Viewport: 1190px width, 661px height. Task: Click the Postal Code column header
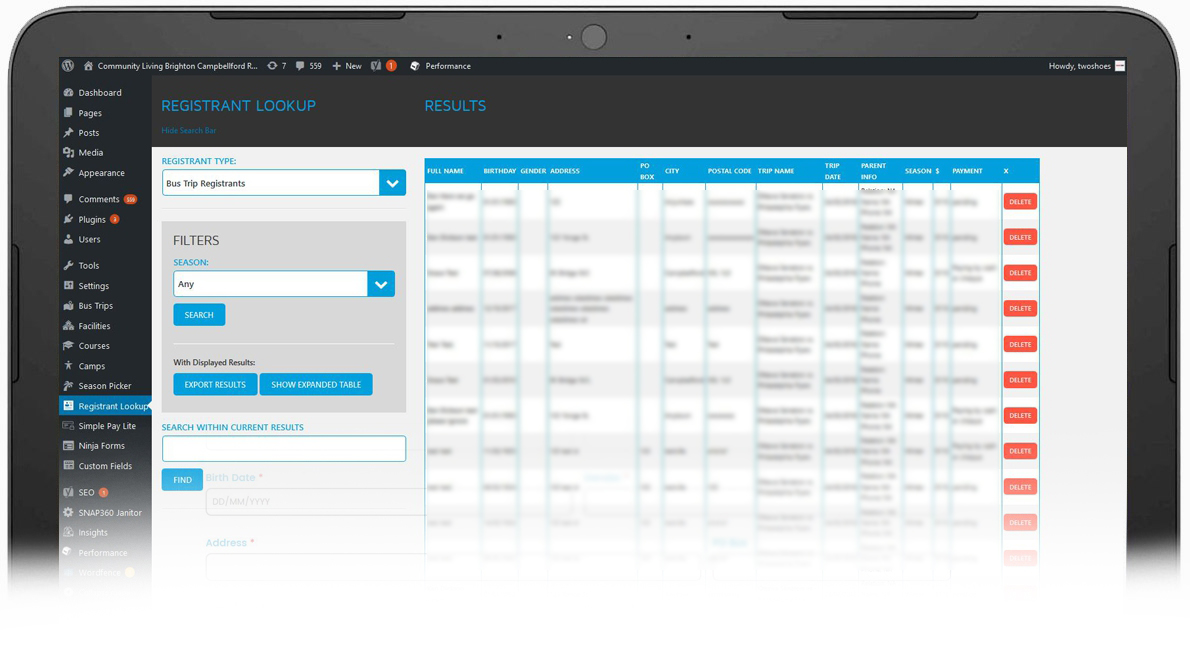(x=729, y=171)
